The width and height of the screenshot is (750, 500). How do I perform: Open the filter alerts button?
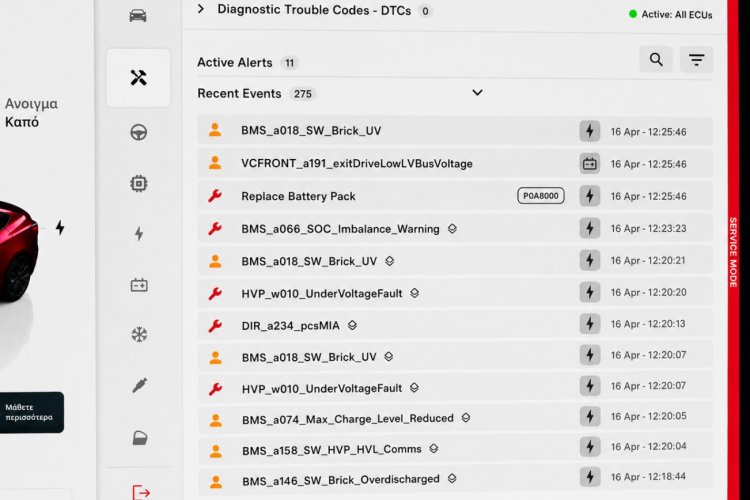click(696, 59)
